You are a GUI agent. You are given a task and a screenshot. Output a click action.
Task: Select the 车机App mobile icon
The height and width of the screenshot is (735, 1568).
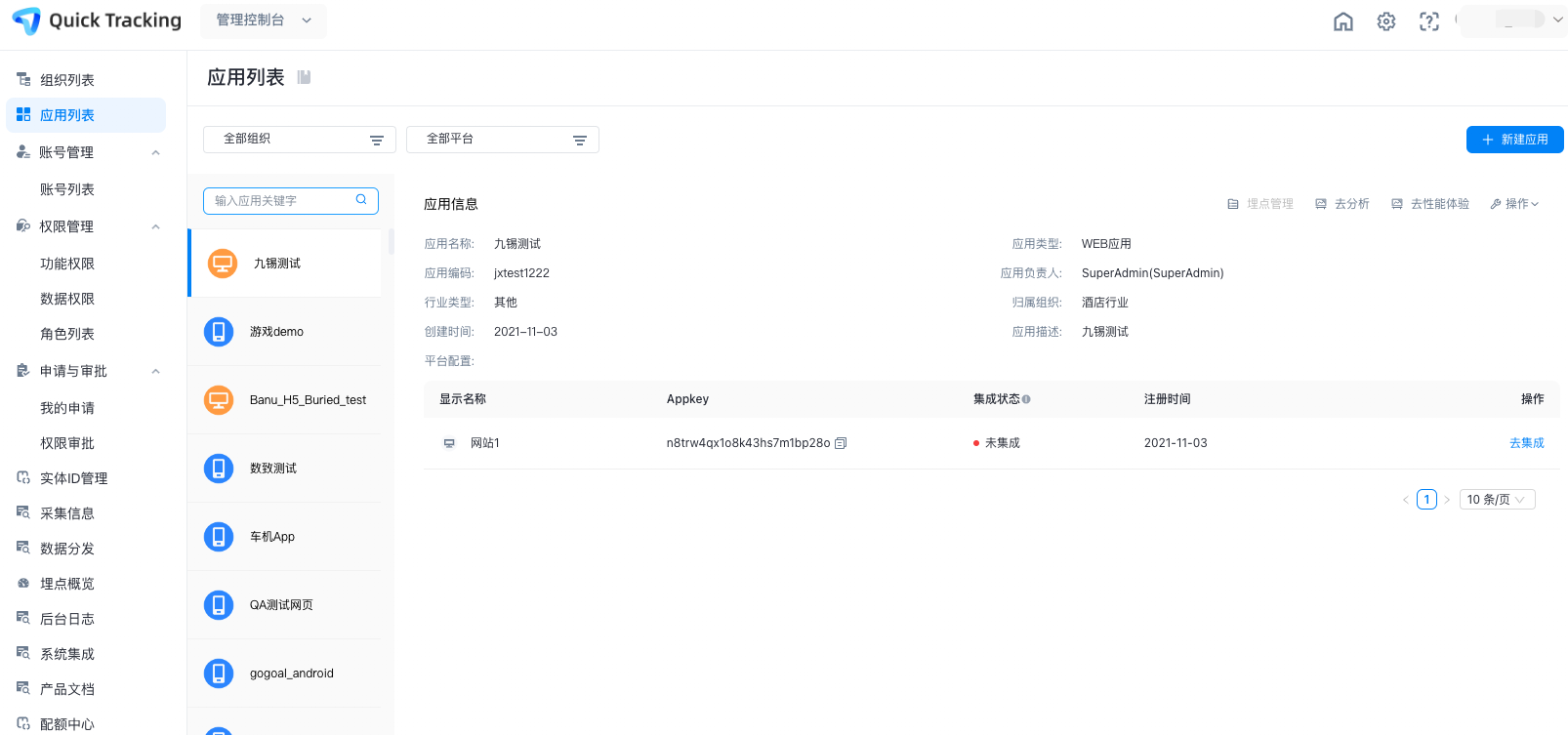tap(219, 537)
